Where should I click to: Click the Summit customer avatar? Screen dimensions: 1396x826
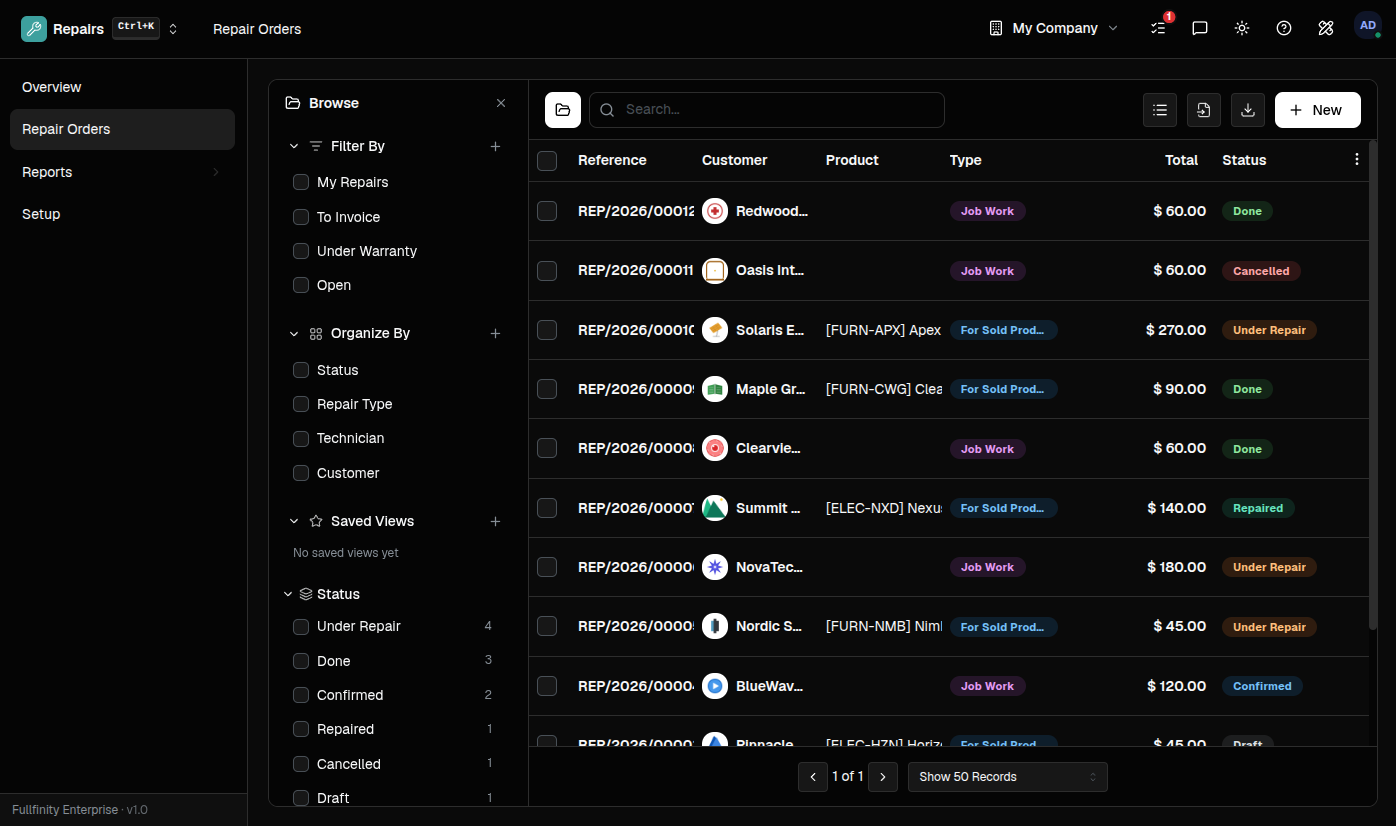[x=715, y=508]
